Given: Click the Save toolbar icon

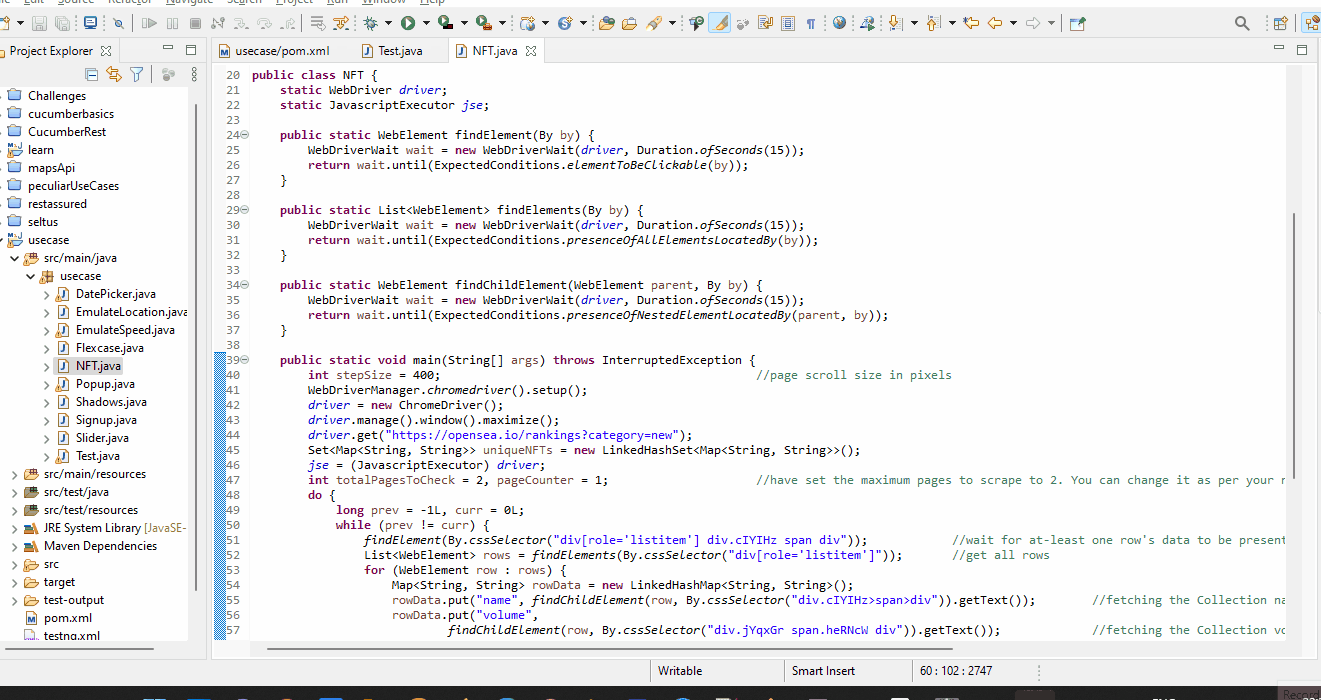Looking at the screenshot, I should click(39, 23).
